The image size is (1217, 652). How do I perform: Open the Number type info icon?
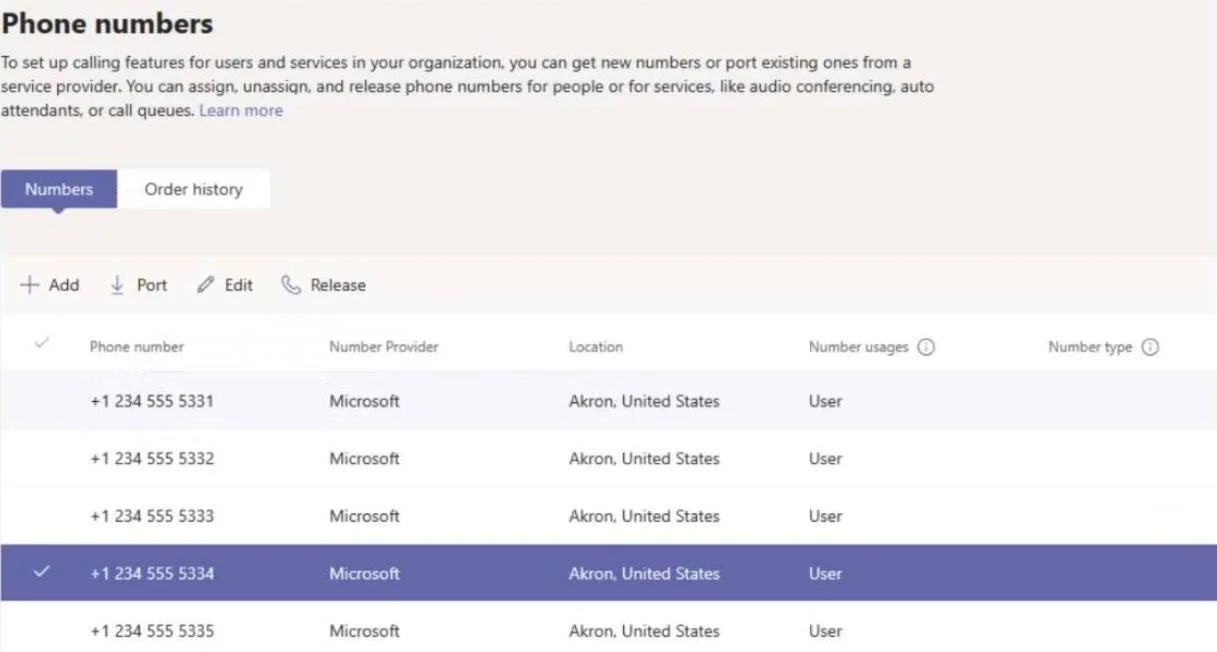coord(1150,347)
